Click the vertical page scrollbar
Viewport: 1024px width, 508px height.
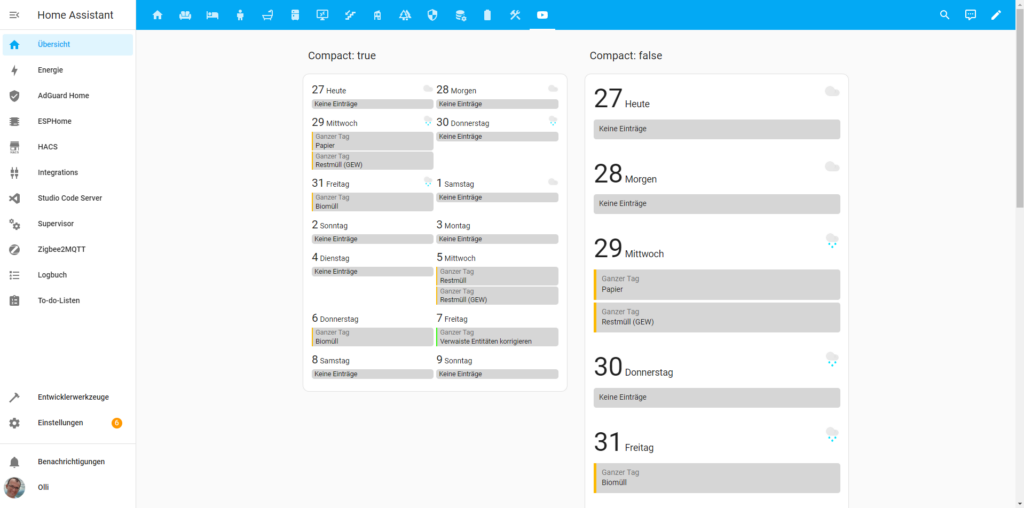point(1018,120)
